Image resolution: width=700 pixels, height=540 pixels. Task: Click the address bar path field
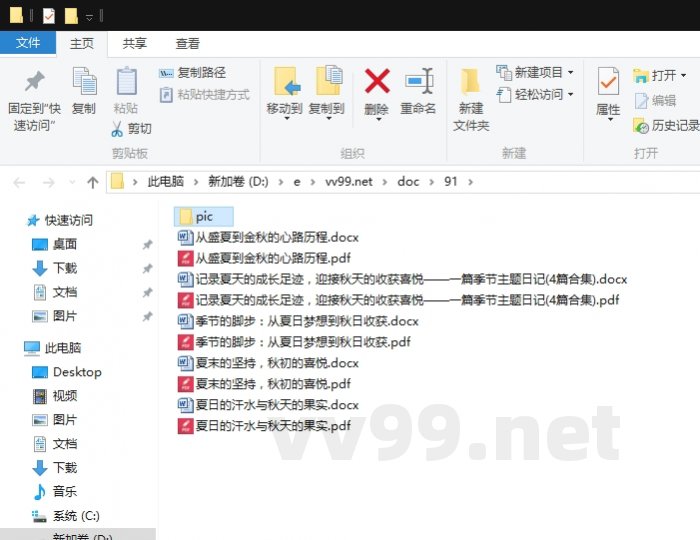[403, 182]
